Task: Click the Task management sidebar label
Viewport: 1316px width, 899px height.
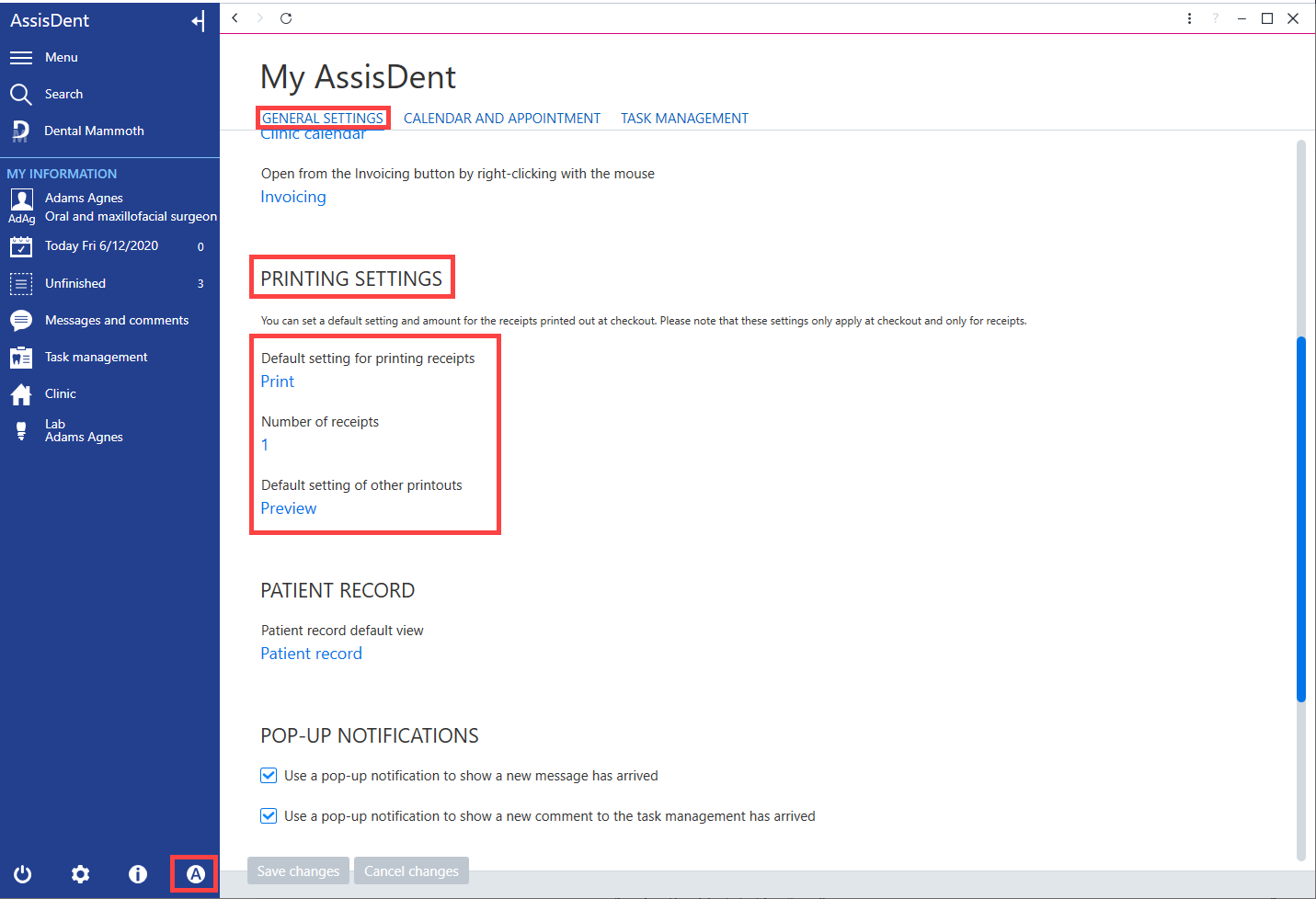Action: click(97, 358)
